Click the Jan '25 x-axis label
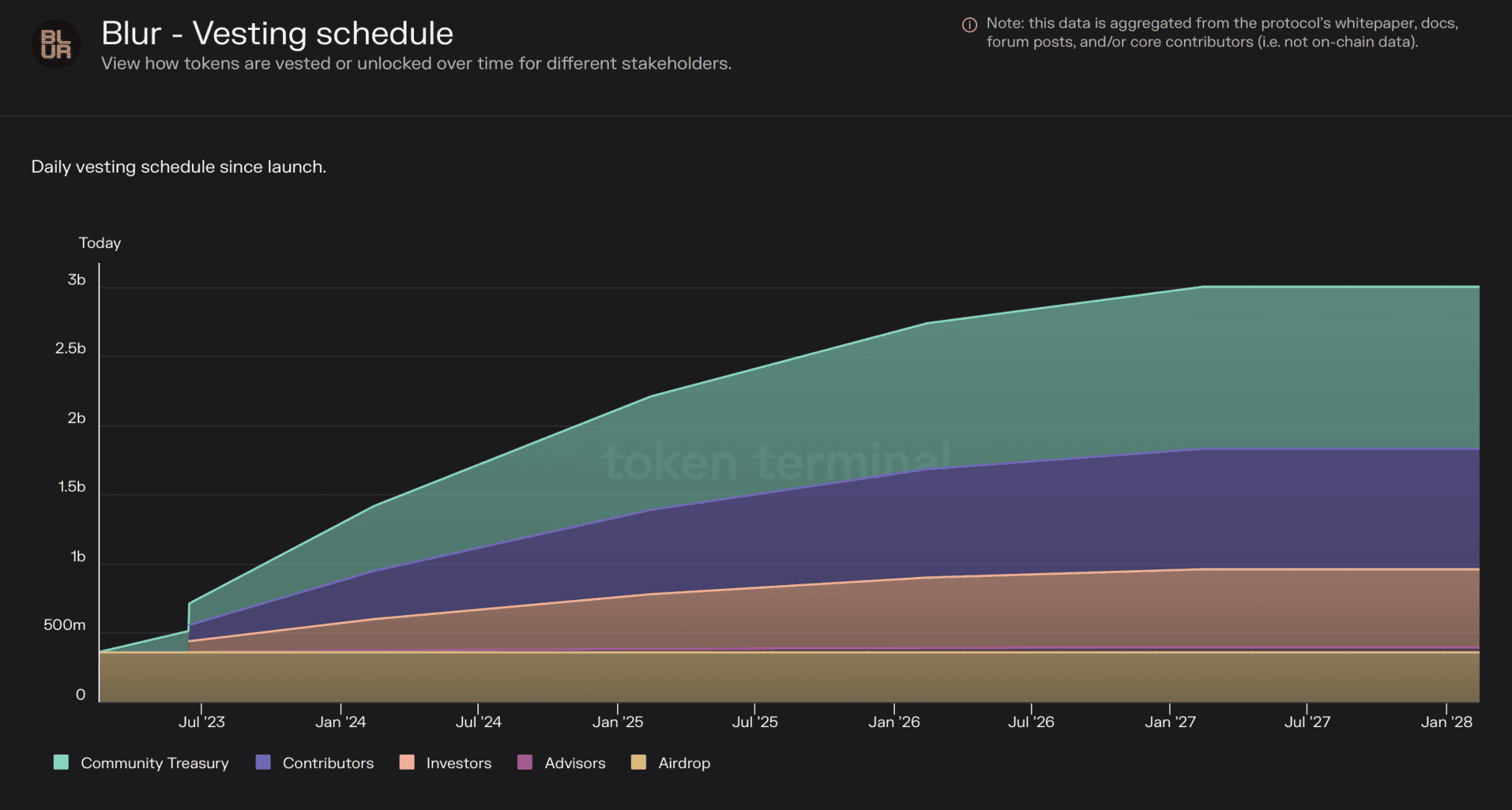This screenshot has height=810, width=1512. click(x=618, y=722)
